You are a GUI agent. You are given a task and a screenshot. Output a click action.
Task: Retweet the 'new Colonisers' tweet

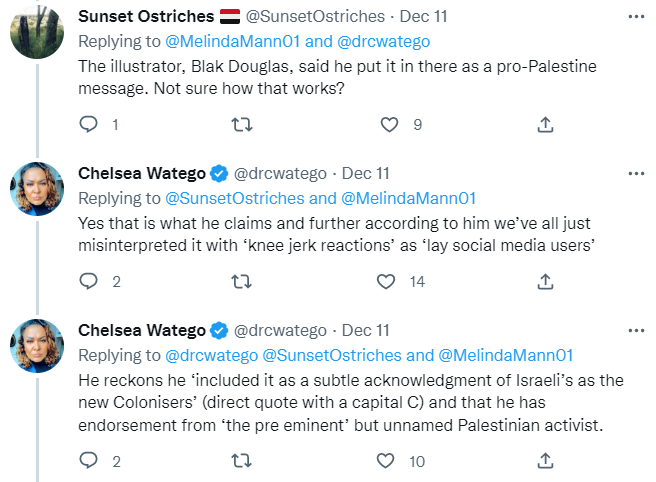coord(242,460)
